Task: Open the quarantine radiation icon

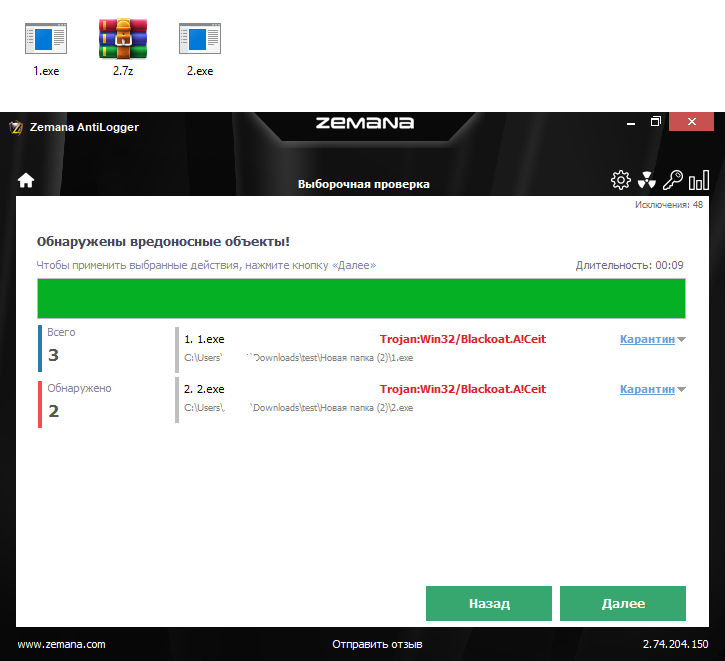Action: click(647, 180)
